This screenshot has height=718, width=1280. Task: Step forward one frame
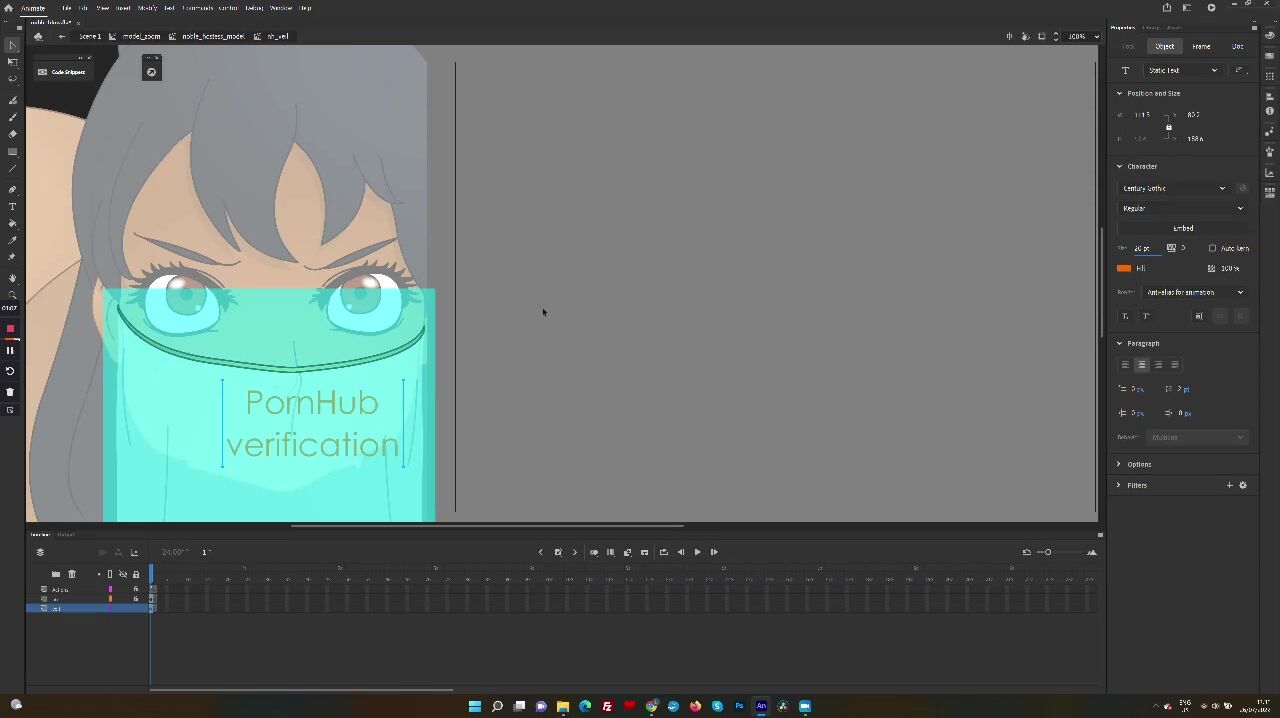[x=714, y=552]
